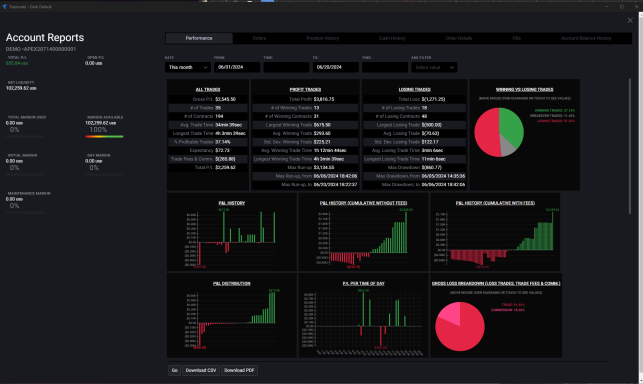Click the Open P/L value 0.00 usd

click(x=93, y=63)
